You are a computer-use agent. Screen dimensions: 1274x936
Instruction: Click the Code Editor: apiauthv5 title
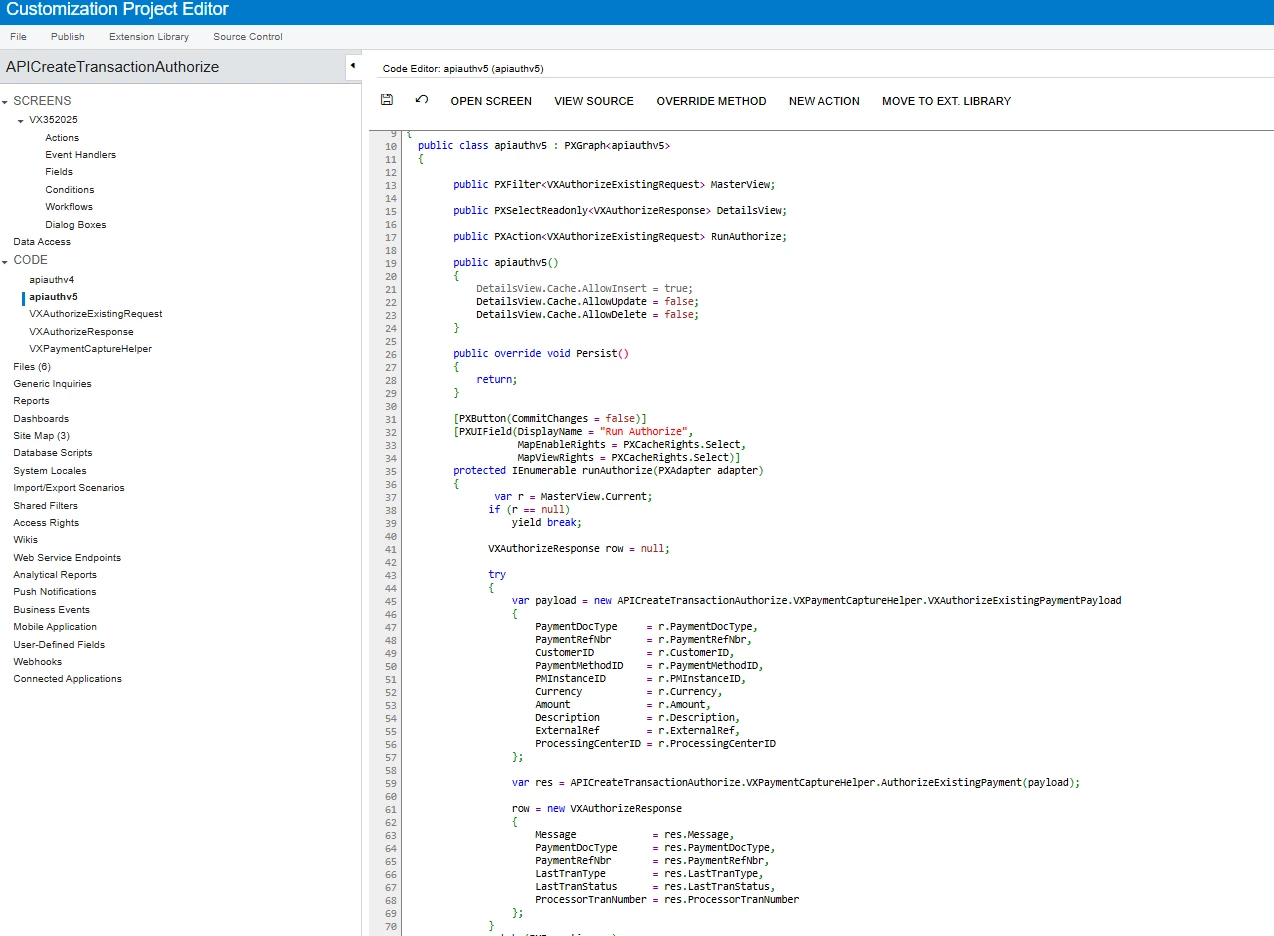pyautogui.click(x=463, y=69)
